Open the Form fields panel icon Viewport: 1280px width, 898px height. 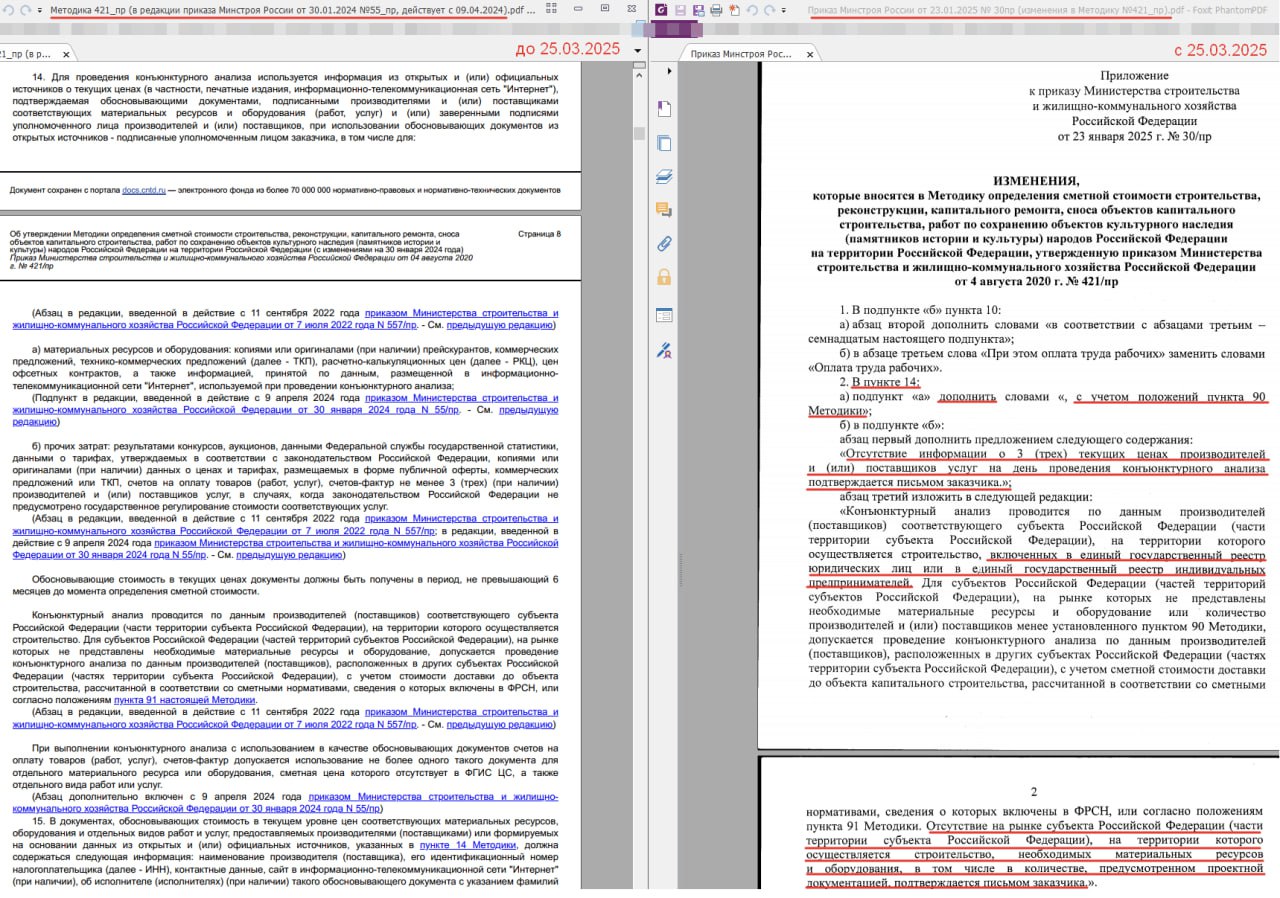pos(663,315)
